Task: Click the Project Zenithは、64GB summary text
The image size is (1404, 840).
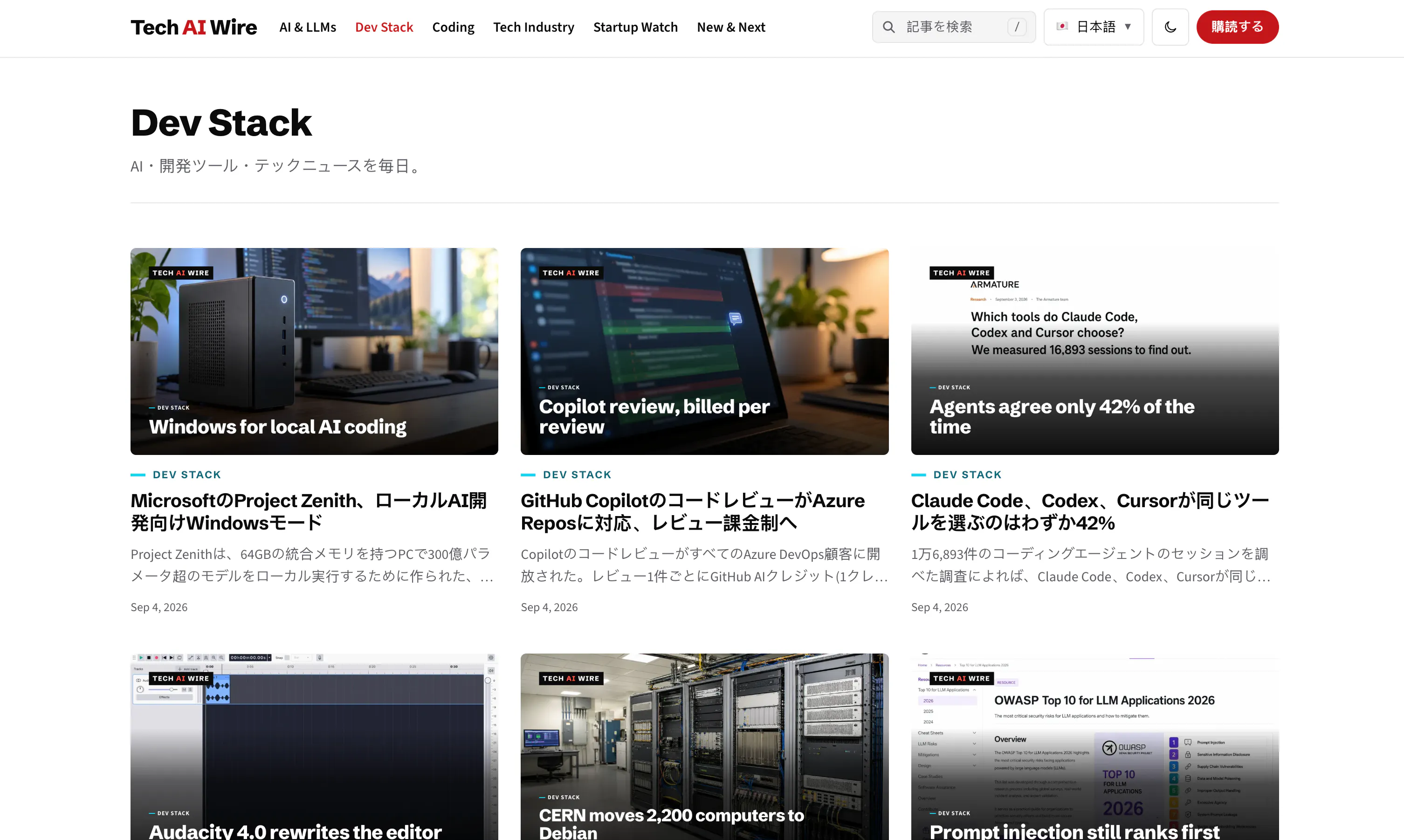Action: [312, 565]
